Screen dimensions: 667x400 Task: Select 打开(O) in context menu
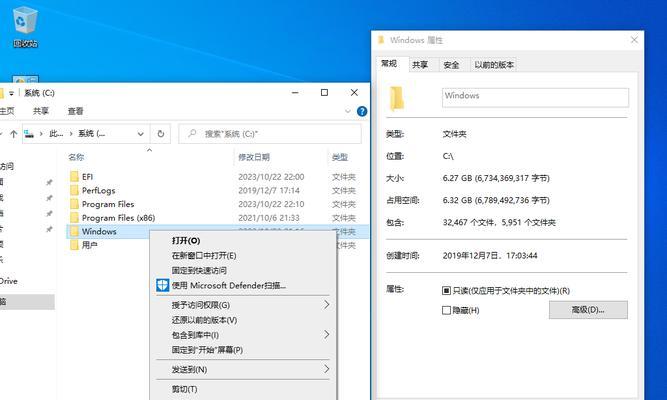186,240
